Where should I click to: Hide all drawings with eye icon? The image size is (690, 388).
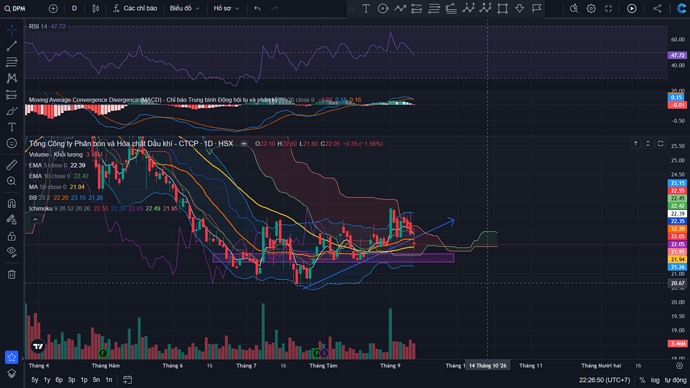coord(12,252)
